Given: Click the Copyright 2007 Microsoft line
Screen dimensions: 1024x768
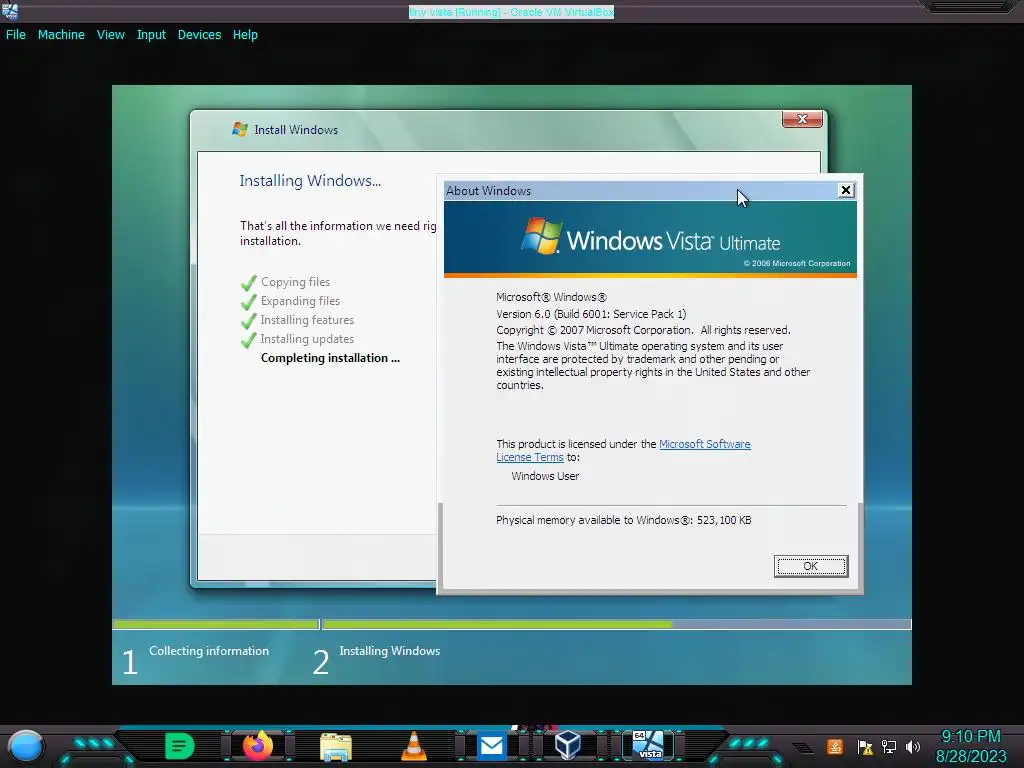Looking at the screenshot, I should [643, 330].
